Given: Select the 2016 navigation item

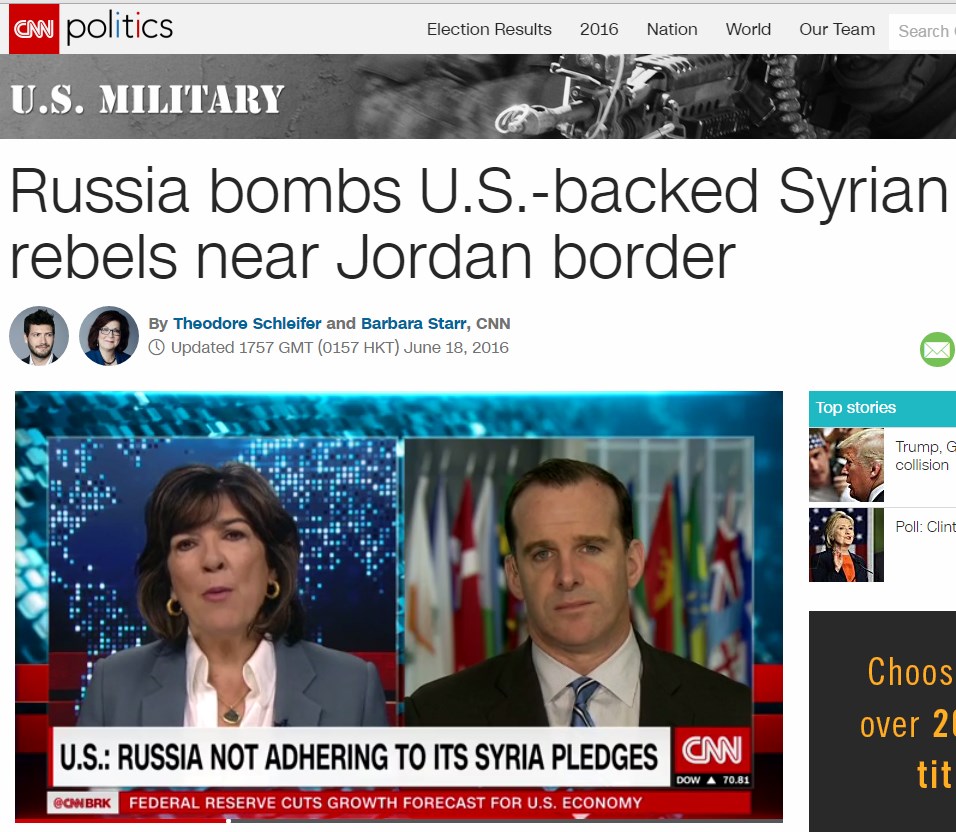Looking at the screenshot, I should tap(599, 29).
